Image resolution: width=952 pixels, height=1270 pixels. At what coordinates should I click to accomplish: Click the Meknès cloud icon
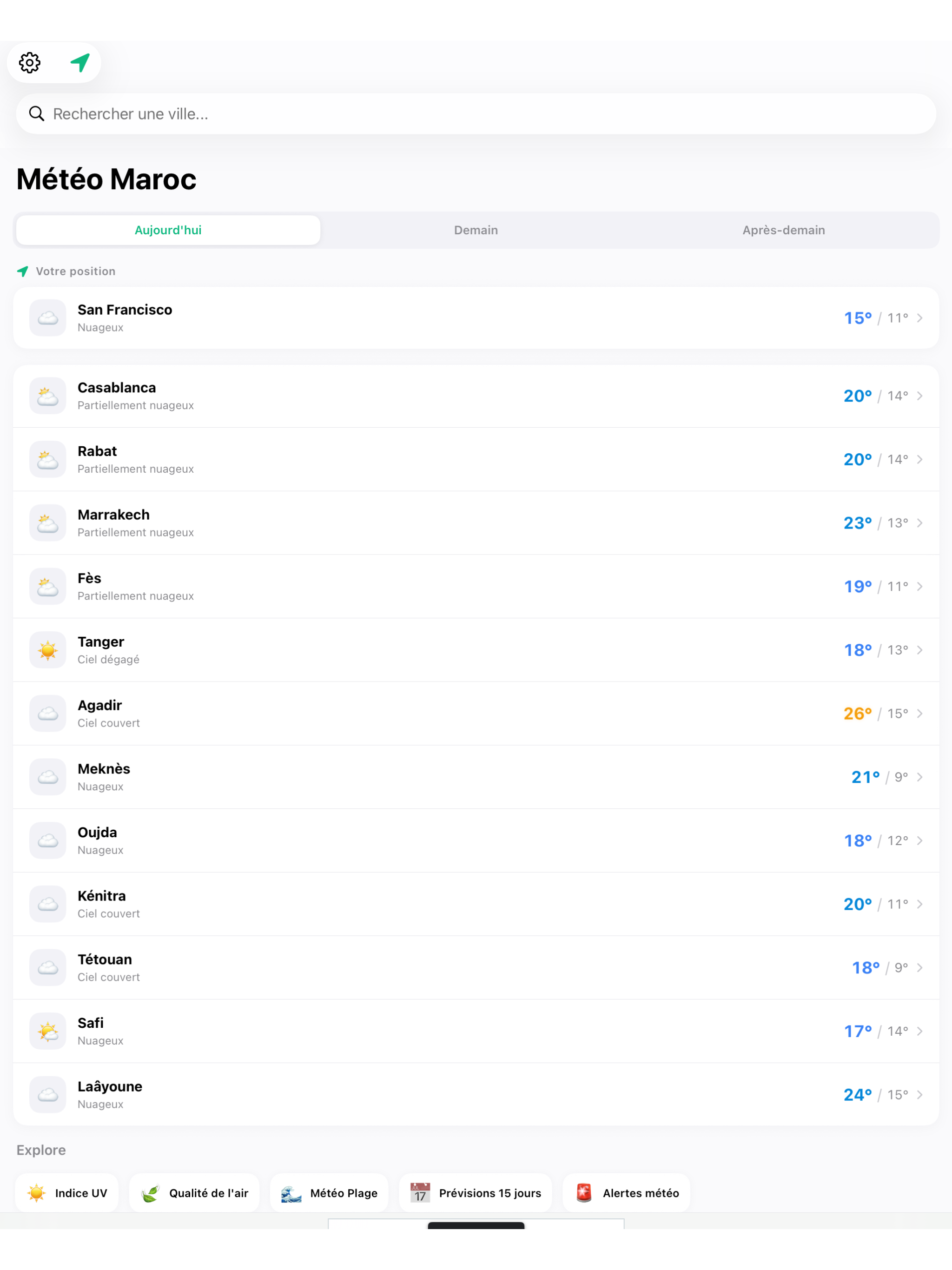[48, 777]
